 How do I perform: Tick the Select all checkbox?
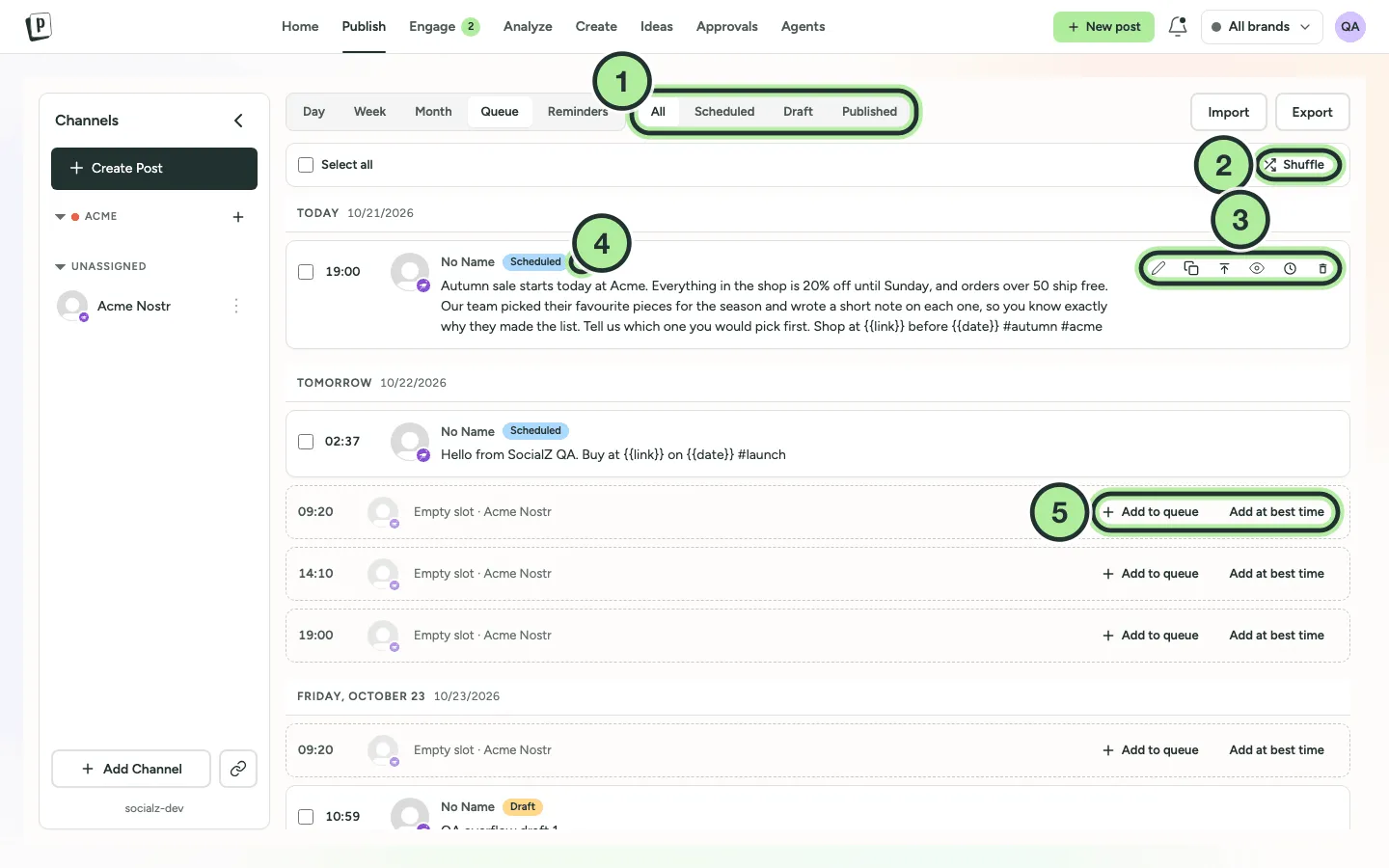coord(306,165)
